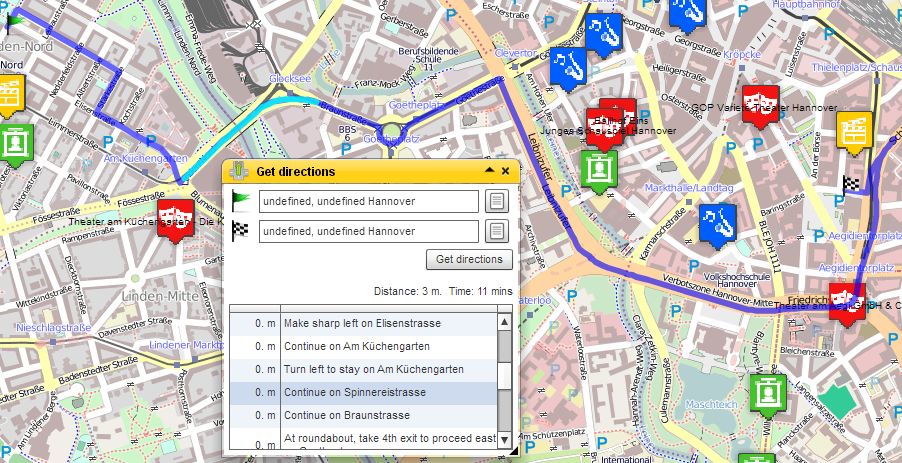Image resolution: width=902 pixels, height=463 pixels.
Task: Open the list button beside the start address
Action: pos(497,201)
